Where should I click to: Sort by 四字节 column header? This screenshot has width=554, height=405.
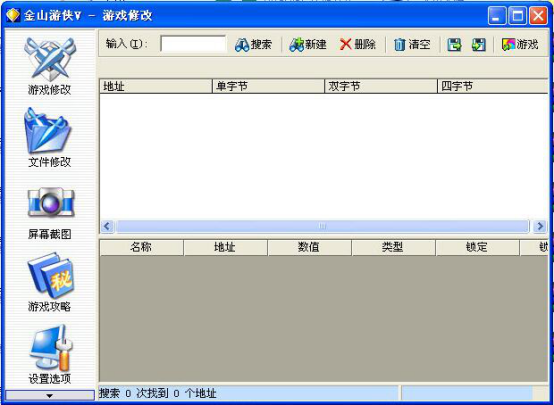pos(493,86)
